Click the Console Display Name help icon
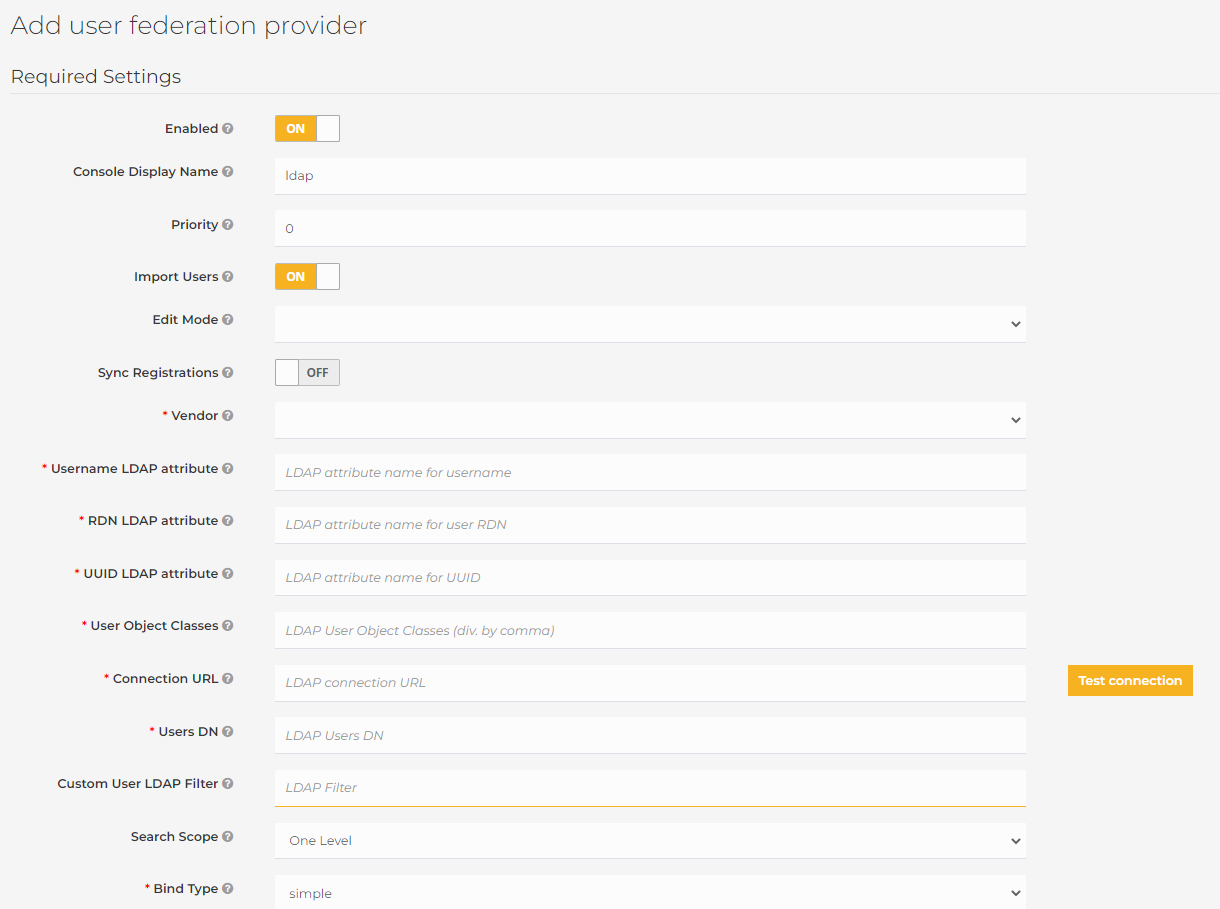Viewport: 1220px width, 909px height. [230, 171]
